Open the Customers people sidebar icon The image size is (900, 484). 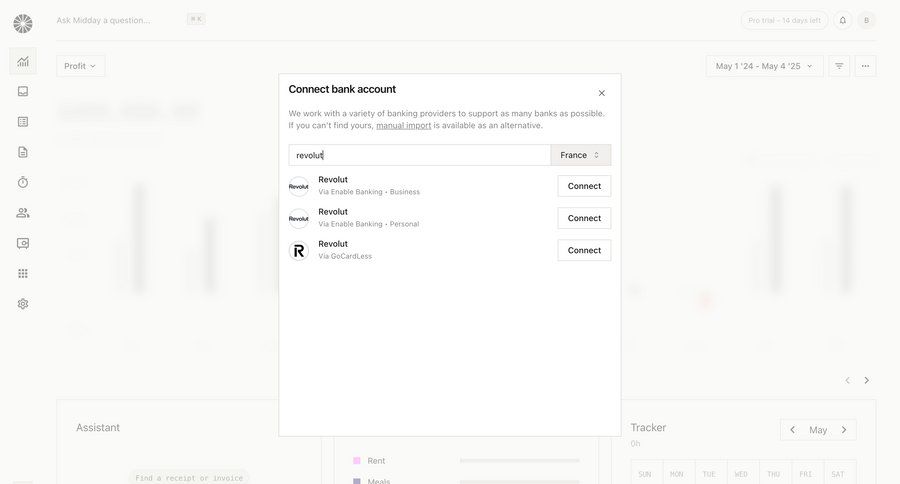23,213
